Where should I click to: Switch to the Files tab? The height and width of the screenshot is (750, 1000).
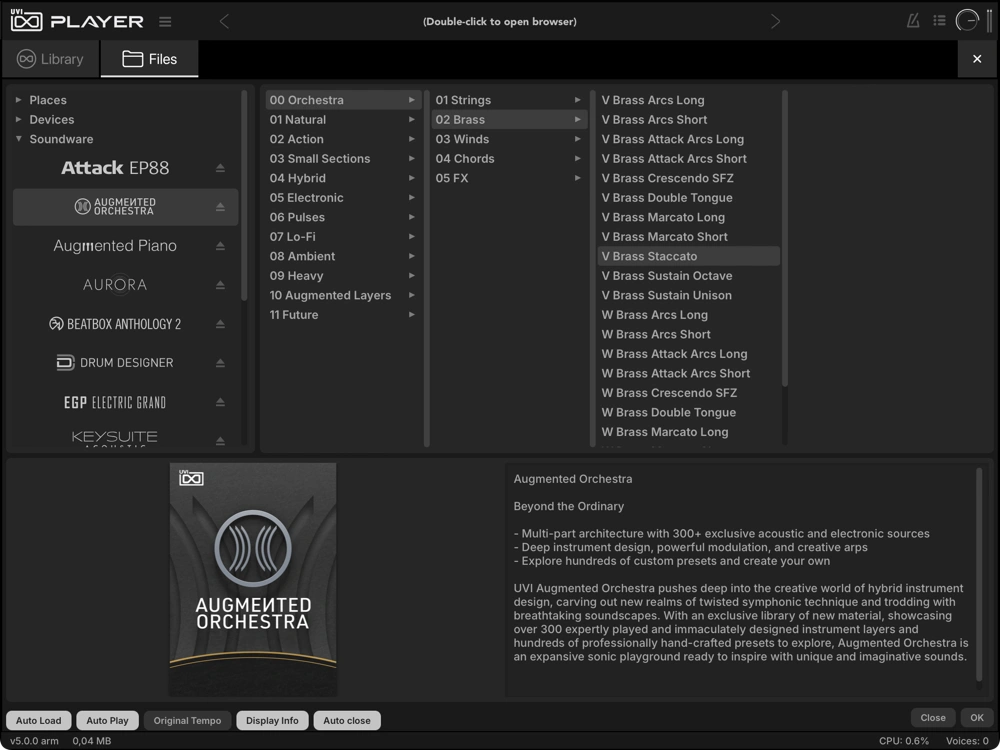click(x=150, y=59)
